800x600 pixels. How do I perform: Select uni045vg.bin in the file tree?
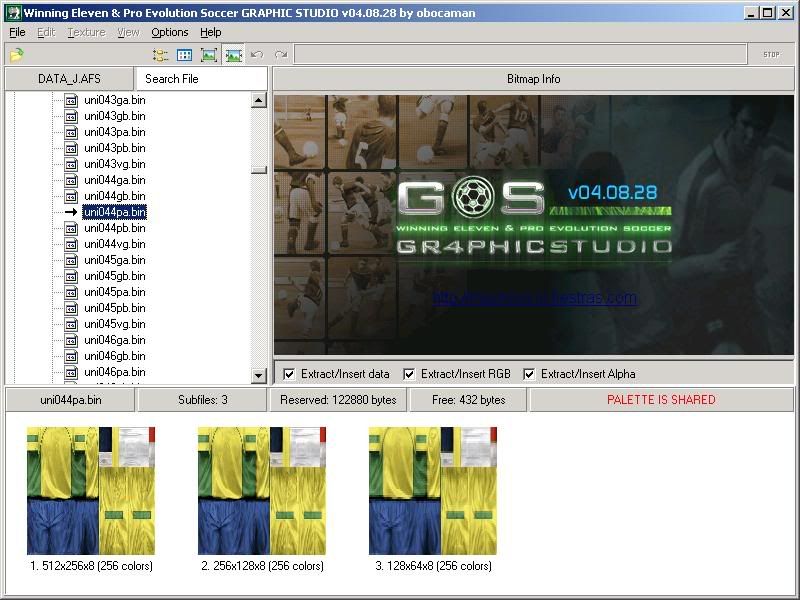pyautogui.click(x=115, y=324)
